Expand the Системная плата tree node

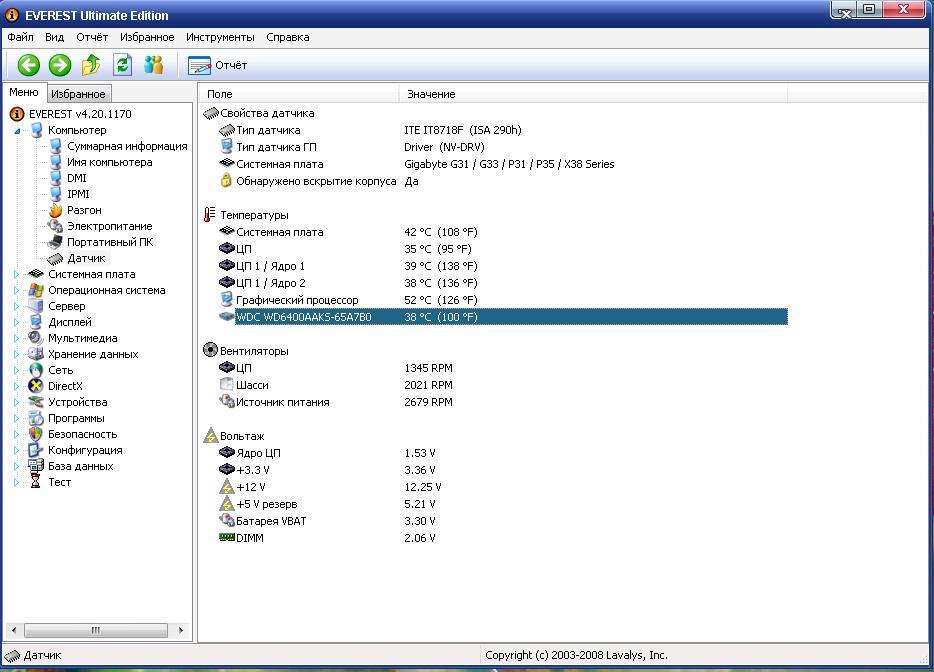[x=17, y=275]
